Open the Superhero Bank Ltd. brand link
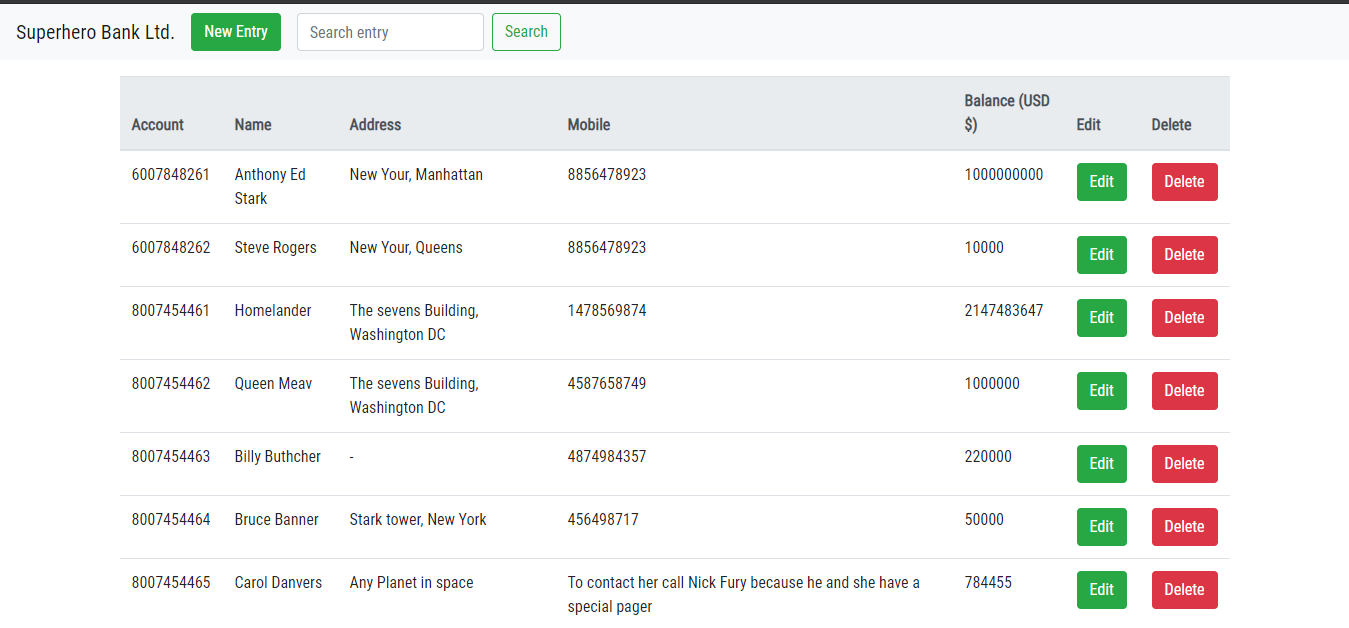This screenshot has width=1349, height=628. tap(96, 32)
